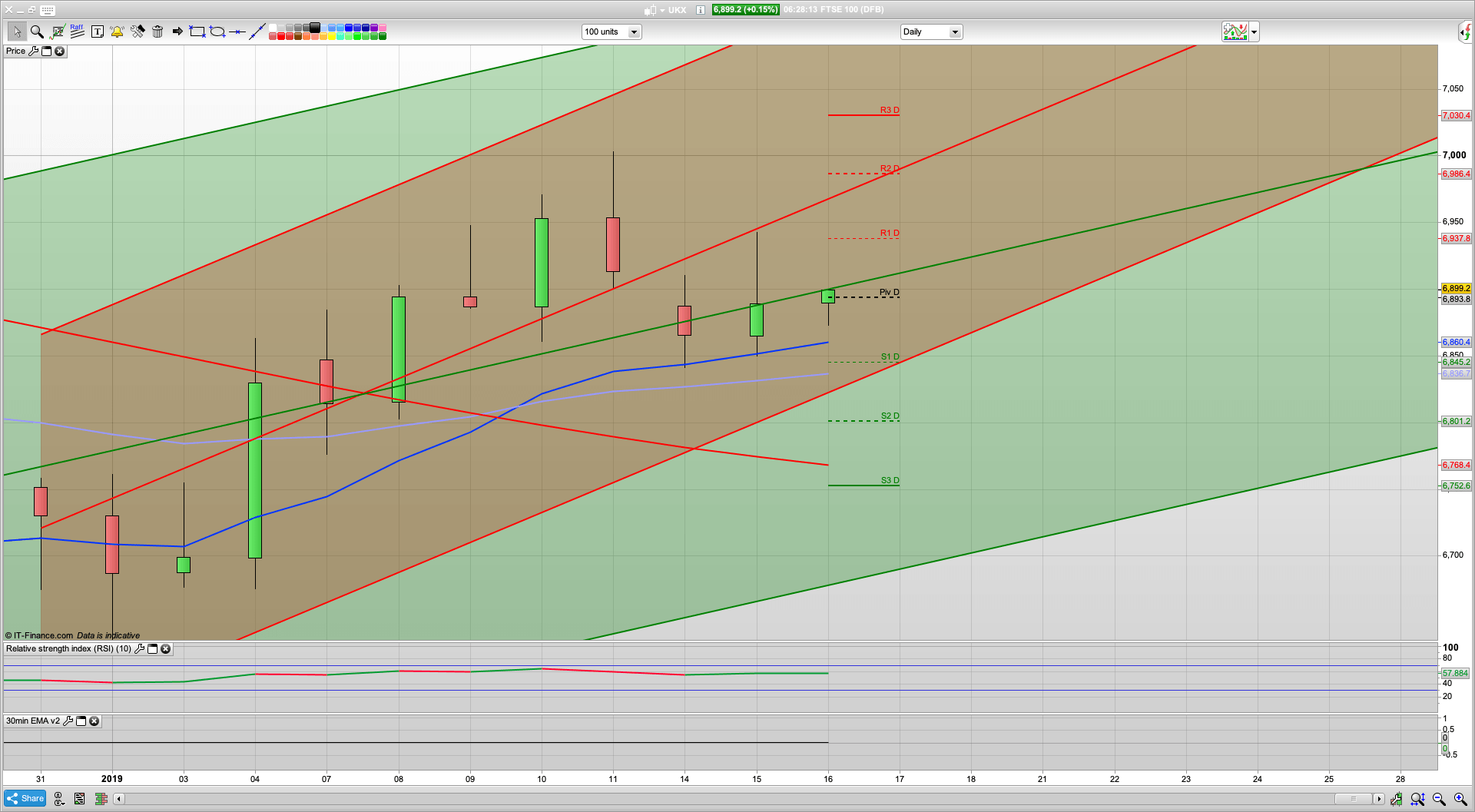Pick the yellow color swatch
Image resolution: width=1475 pixels, height=812 pixels.
332,36
